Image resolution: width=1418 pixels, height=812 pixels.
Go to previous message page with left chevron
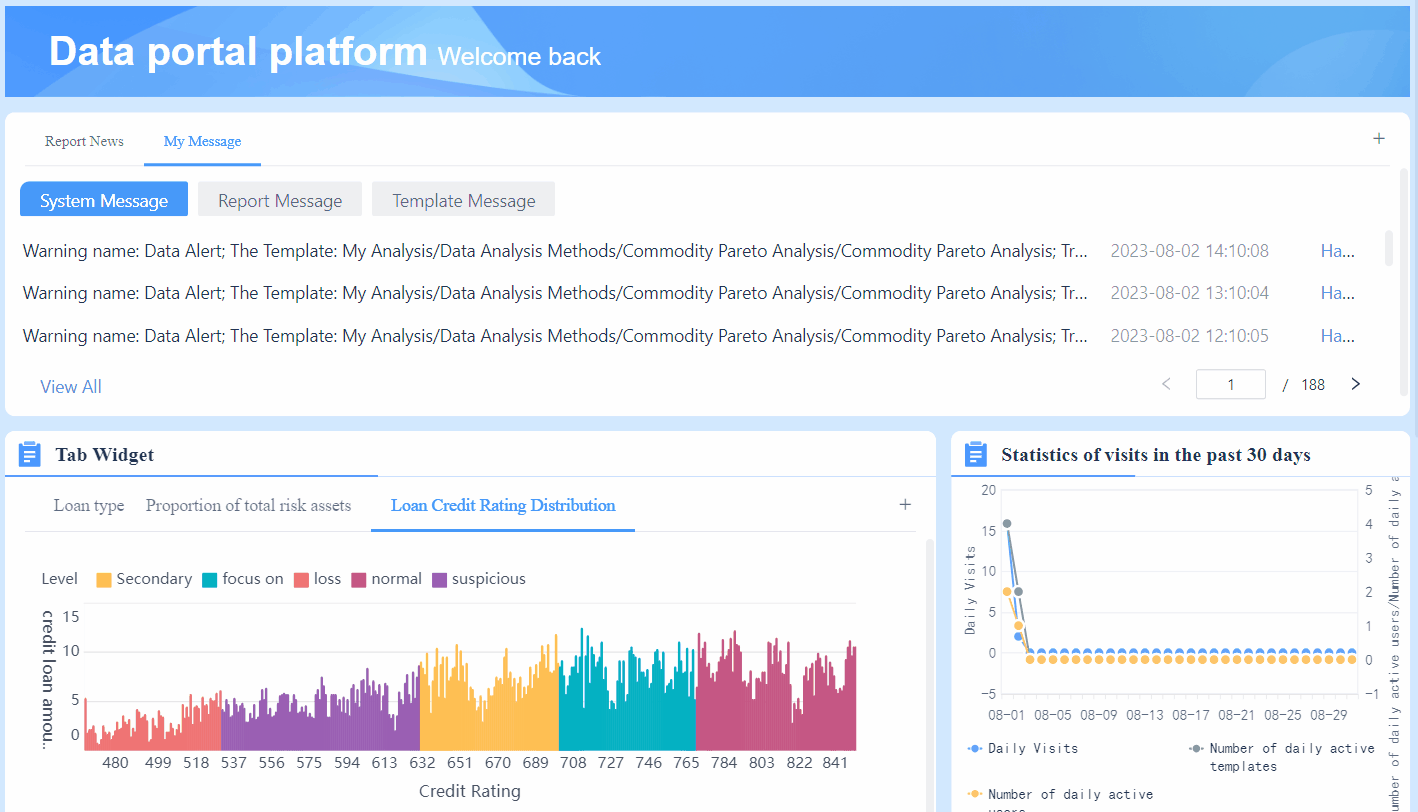coord(1166,384)
